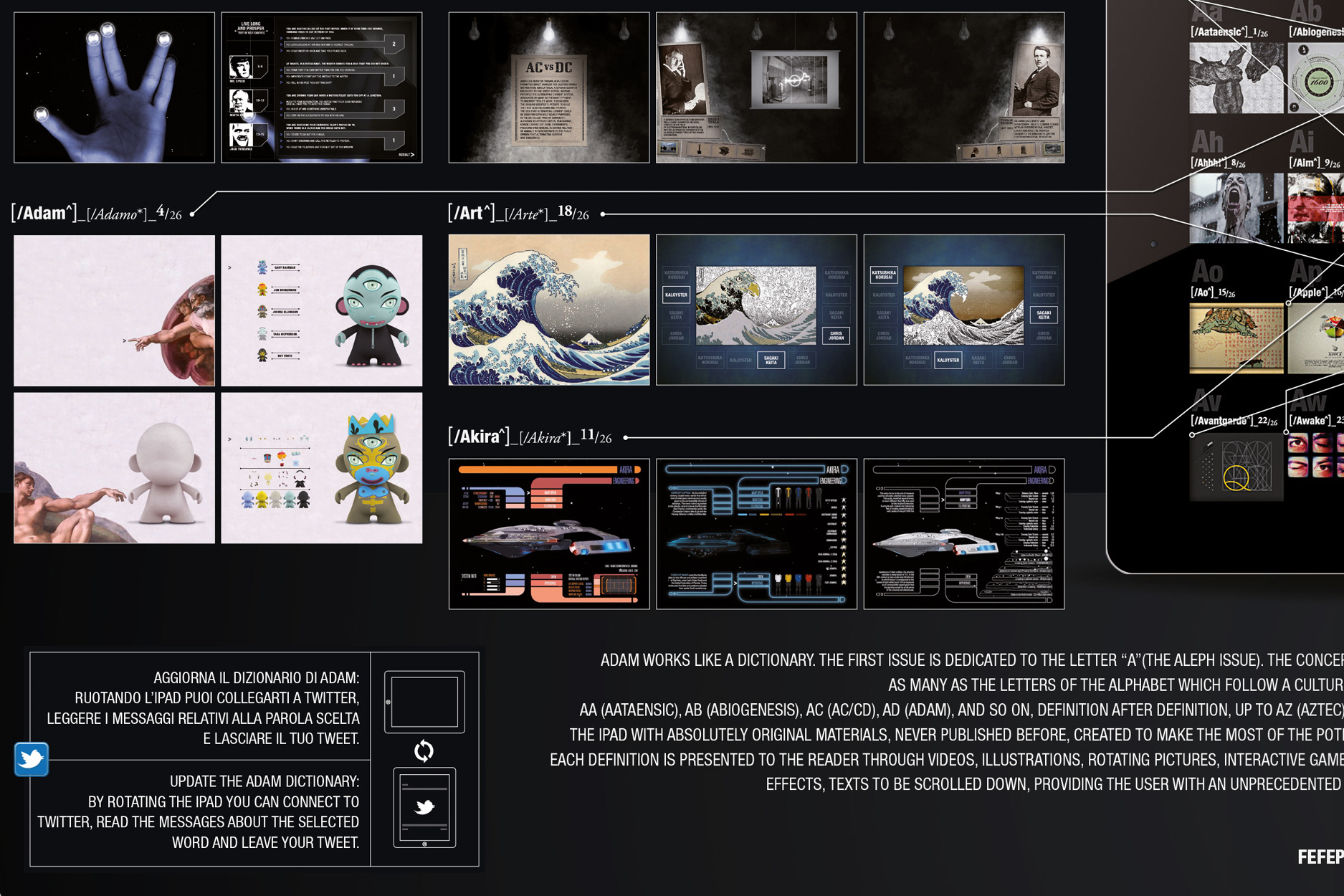Click highlighted KATSUSHIKA HOKUSAI button in sepia wave screen

pos(883,275)
